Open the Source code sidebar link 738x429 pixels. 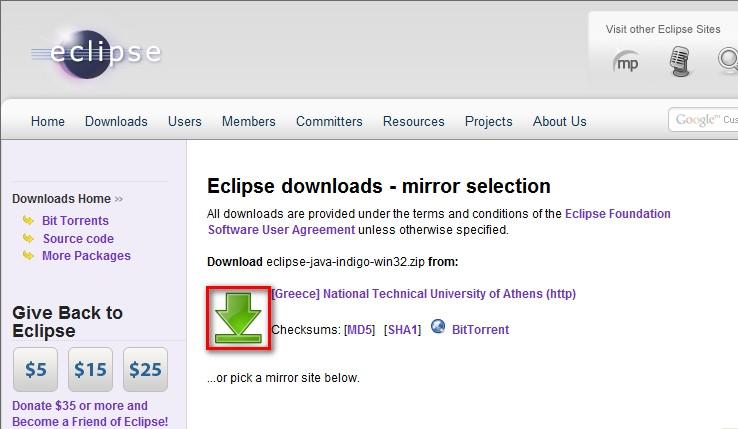(78, 239)
